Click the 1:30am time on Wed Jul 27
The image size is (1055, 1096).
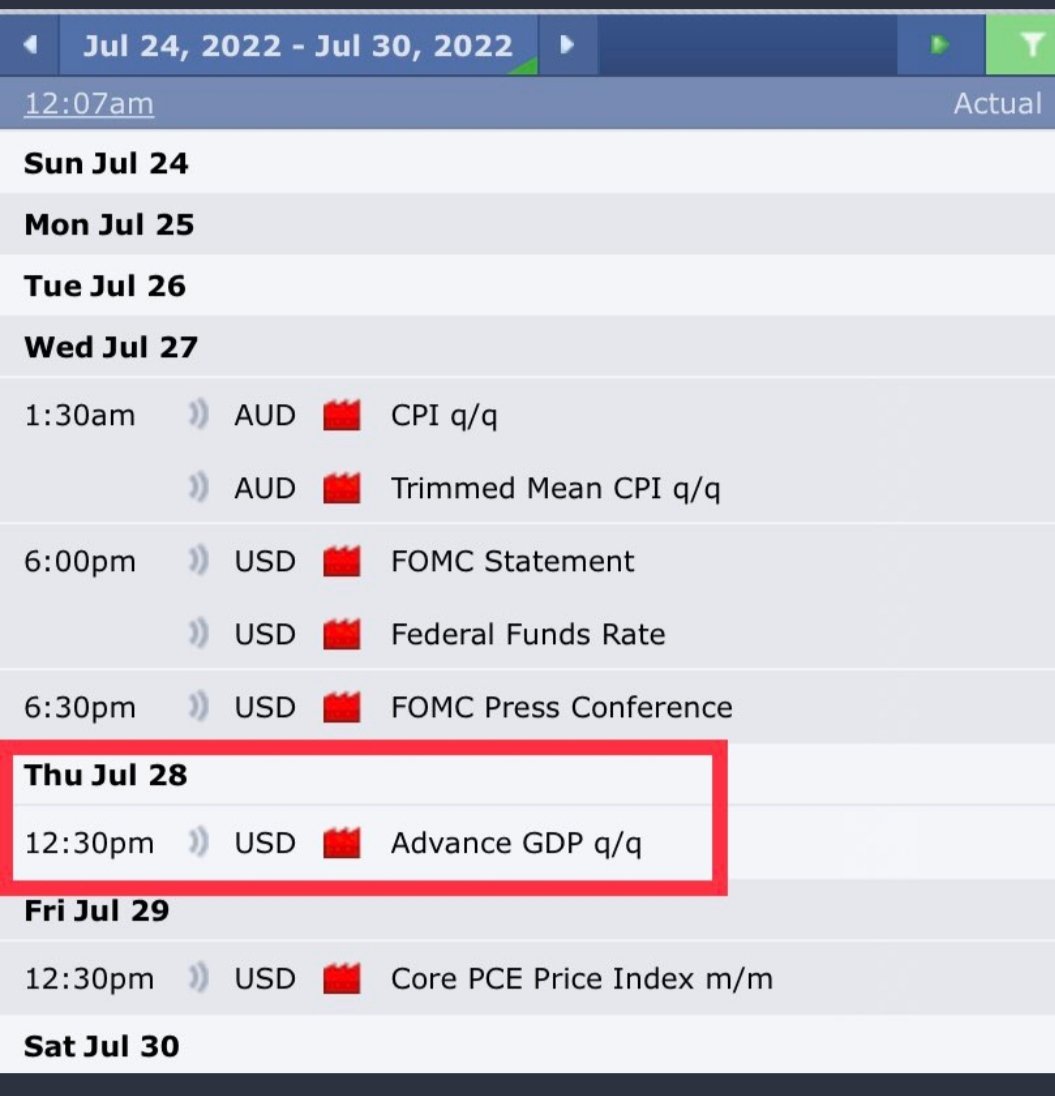80,415
